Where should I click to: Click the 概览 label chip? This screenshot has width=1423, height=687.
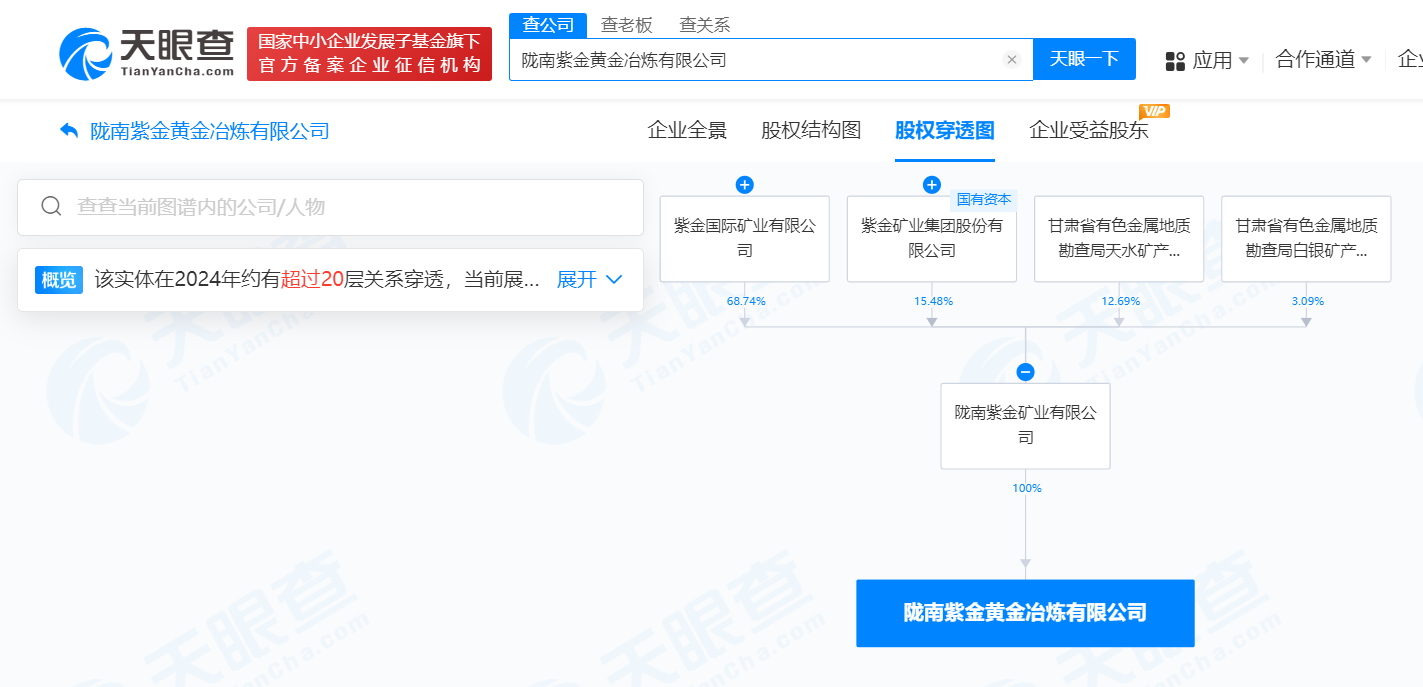[58, 280]
